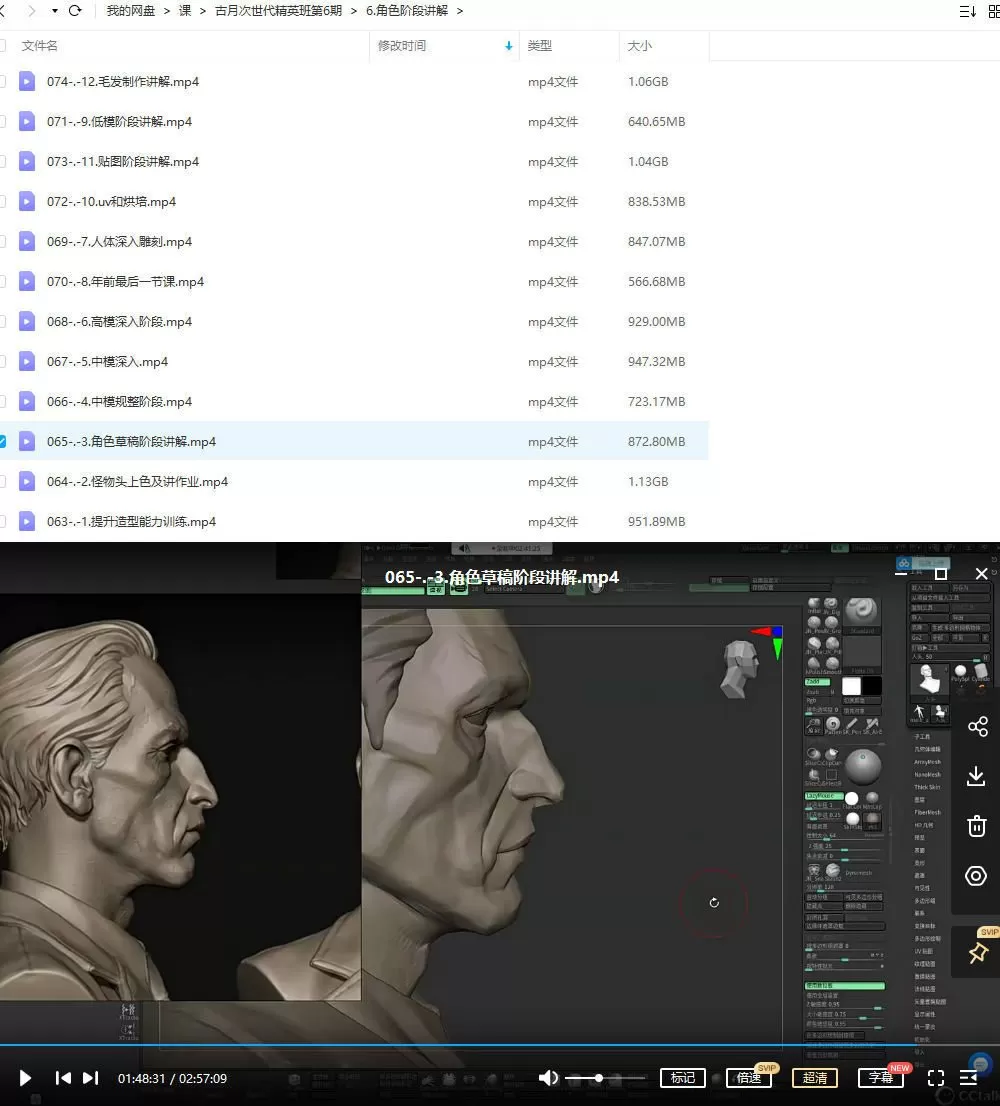Click the play button in video player
This screenshot has height=1106, width=1000.
coord(26,1078)
